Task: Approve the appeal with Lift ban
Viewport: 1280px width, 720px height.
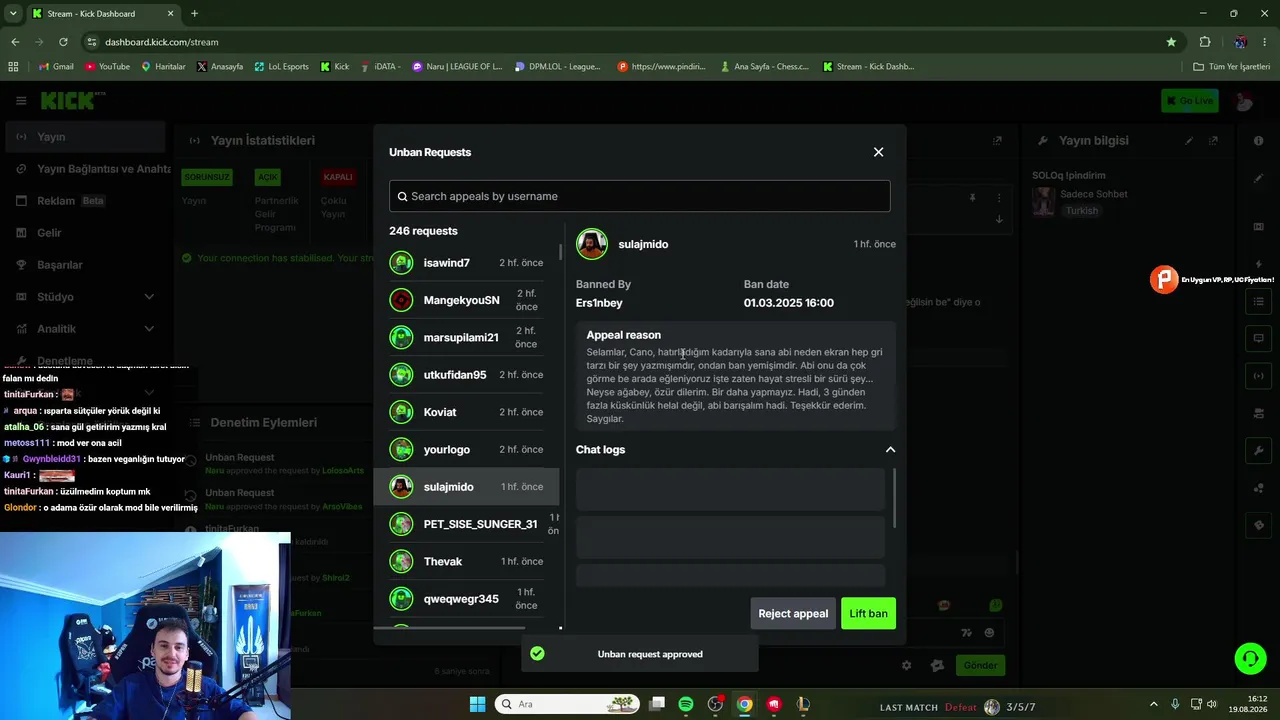Action: [868, 614]
